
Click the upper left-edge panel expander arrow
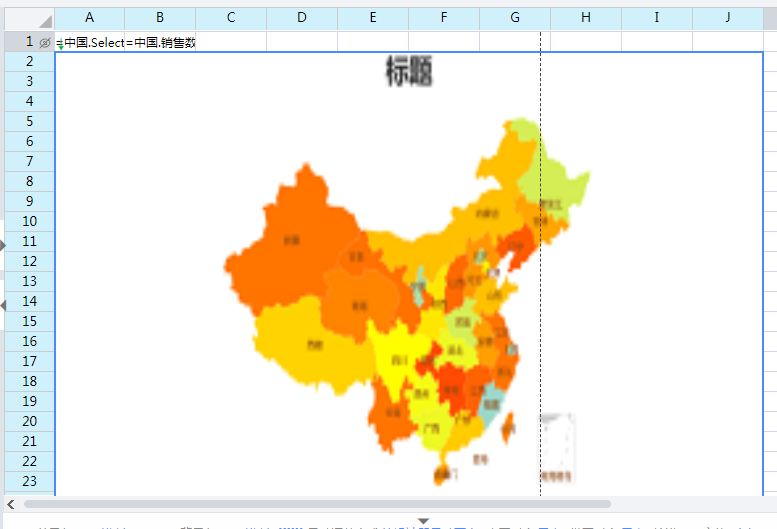coord(3,245)
